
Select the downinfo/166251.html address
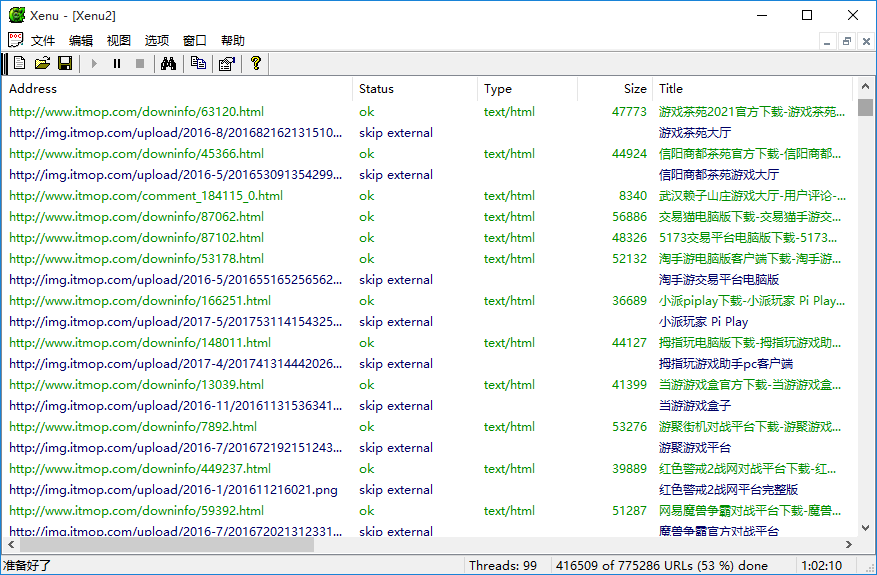[140, 300]
